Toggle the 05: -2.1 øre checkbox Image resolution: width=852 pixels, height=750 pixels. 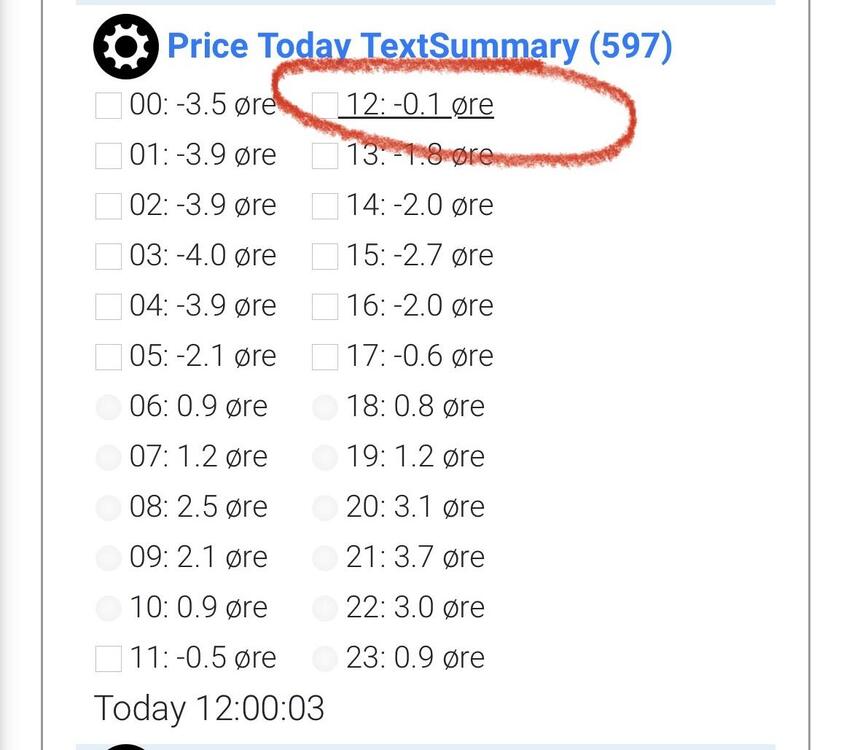click(x=108, y=356)
